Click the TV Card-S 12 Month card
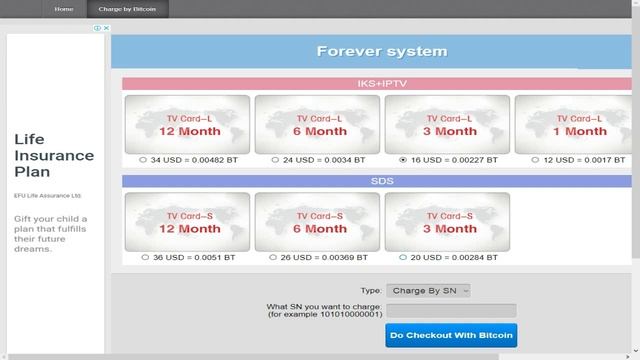The width and height of the screenshot is (640, 360). [x=187, y=222]
